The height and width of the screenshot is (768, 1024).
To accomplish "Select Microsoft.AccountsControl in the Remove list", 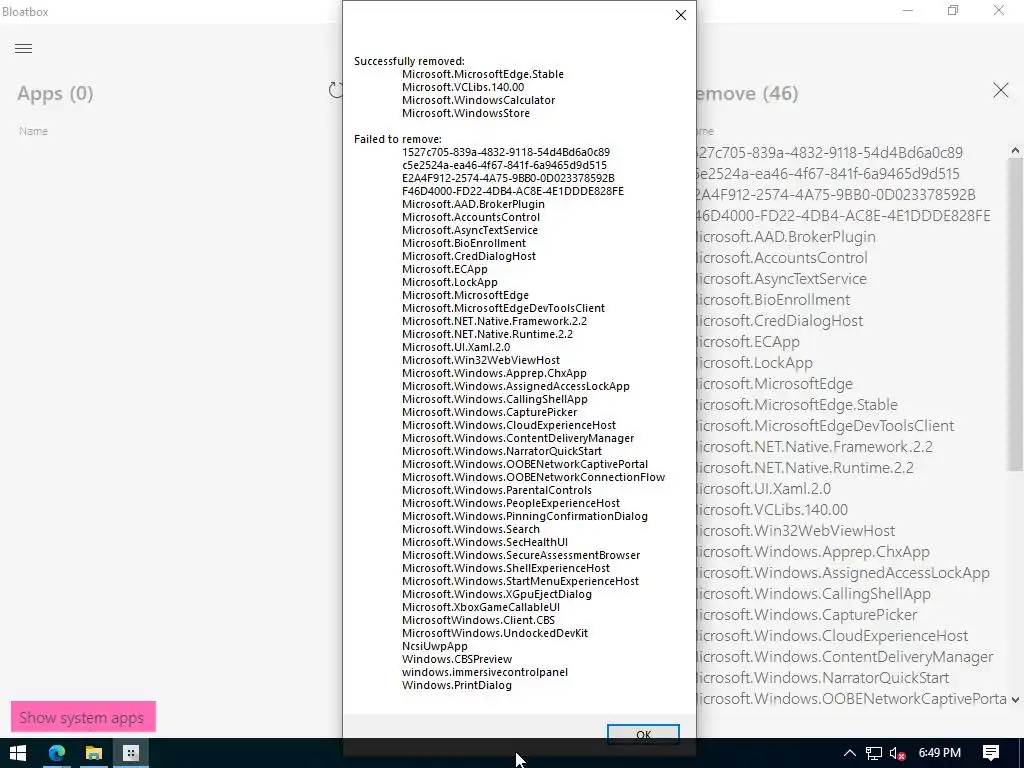I will point(782,257).
